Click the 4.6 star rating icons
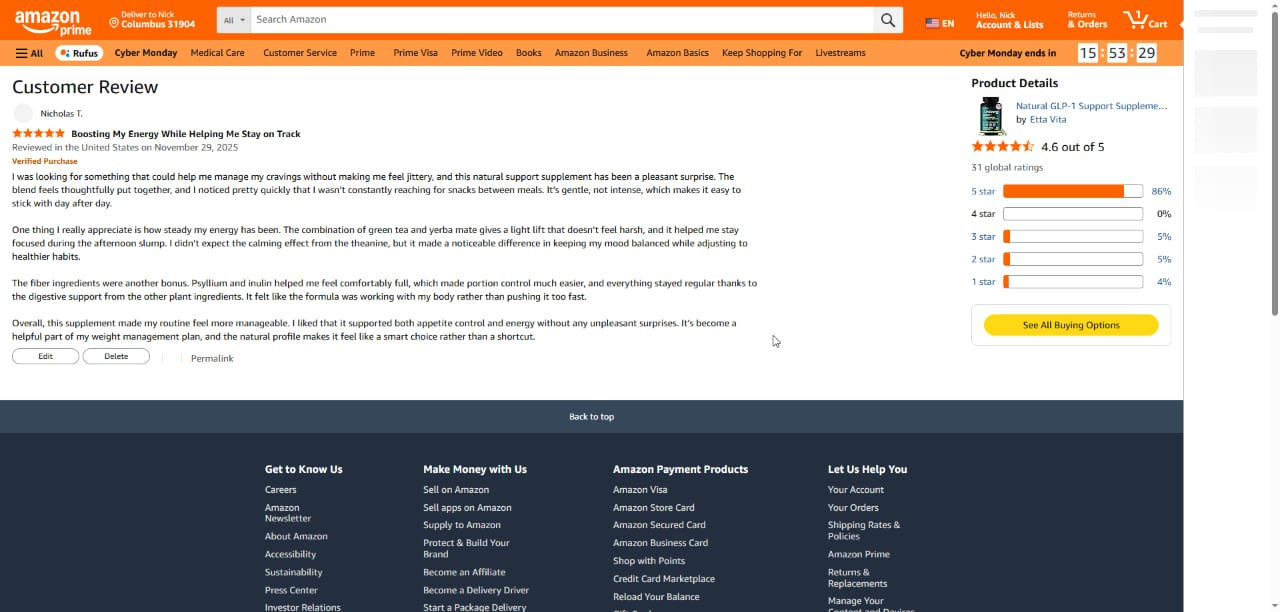 point(1002,146)
